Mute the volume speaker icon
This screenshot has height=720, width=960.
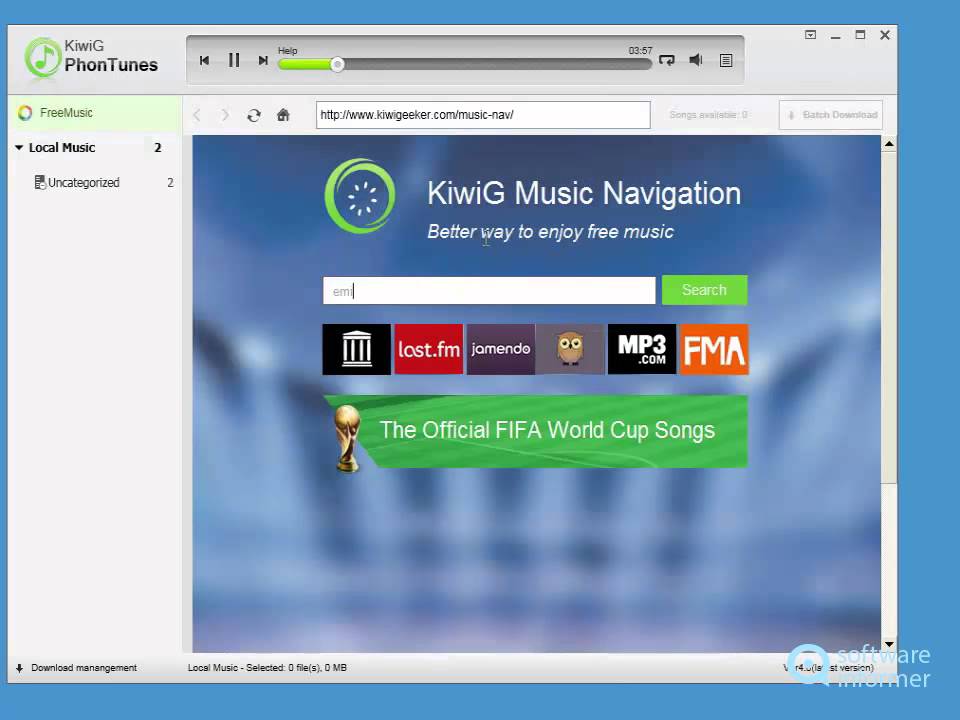[696, 59]
